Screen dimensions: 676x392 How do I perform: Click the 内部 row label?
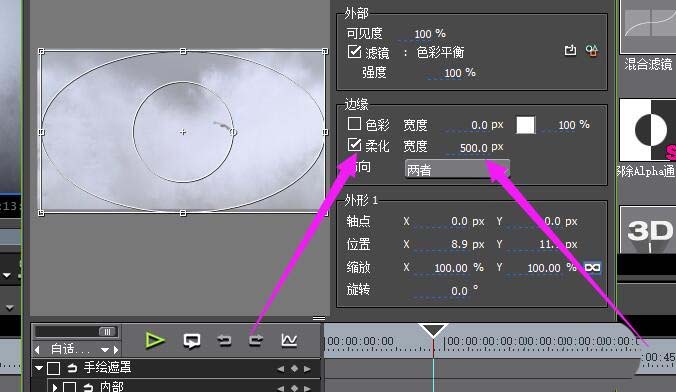[112, 387]
